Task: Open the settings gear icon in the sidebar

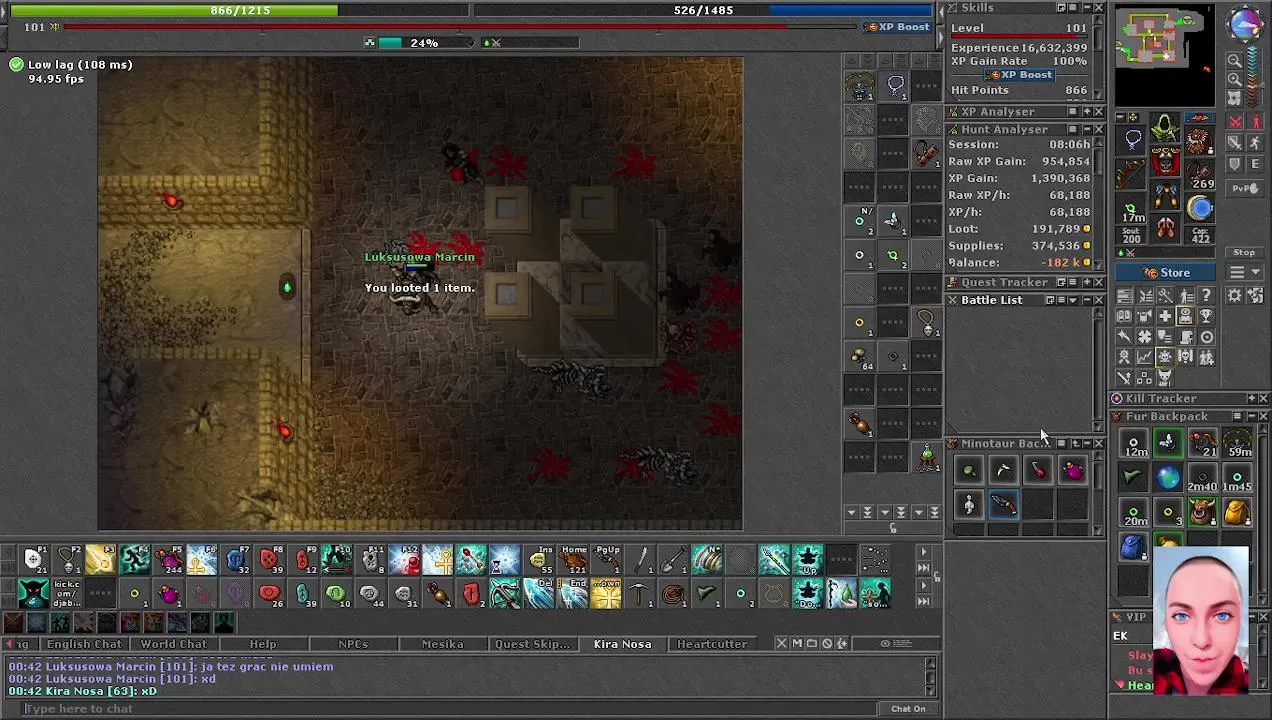Action: [1234, 296]
